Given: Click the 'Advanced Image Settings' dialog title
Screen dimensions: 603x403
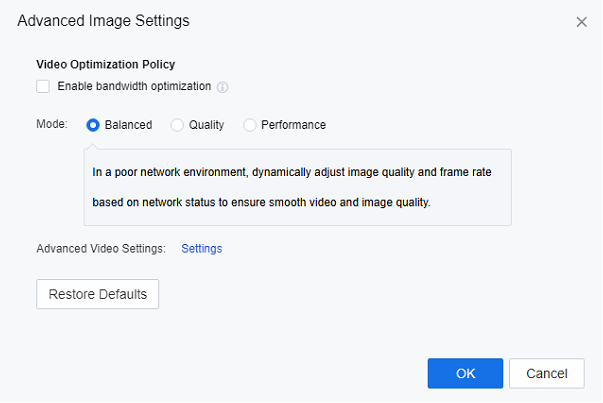Looking at the screenshot, I should click(103, 20).
